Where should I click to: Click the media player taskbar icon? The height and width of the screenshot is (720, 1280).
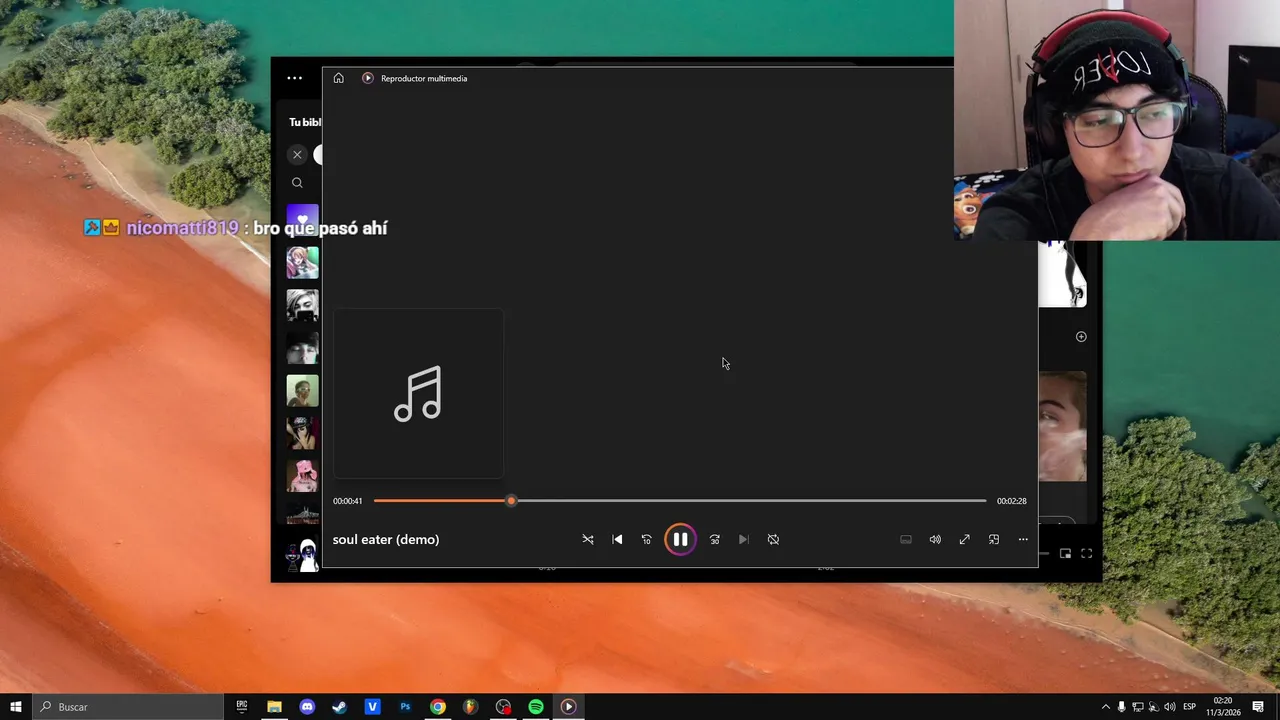coord(568,707)
